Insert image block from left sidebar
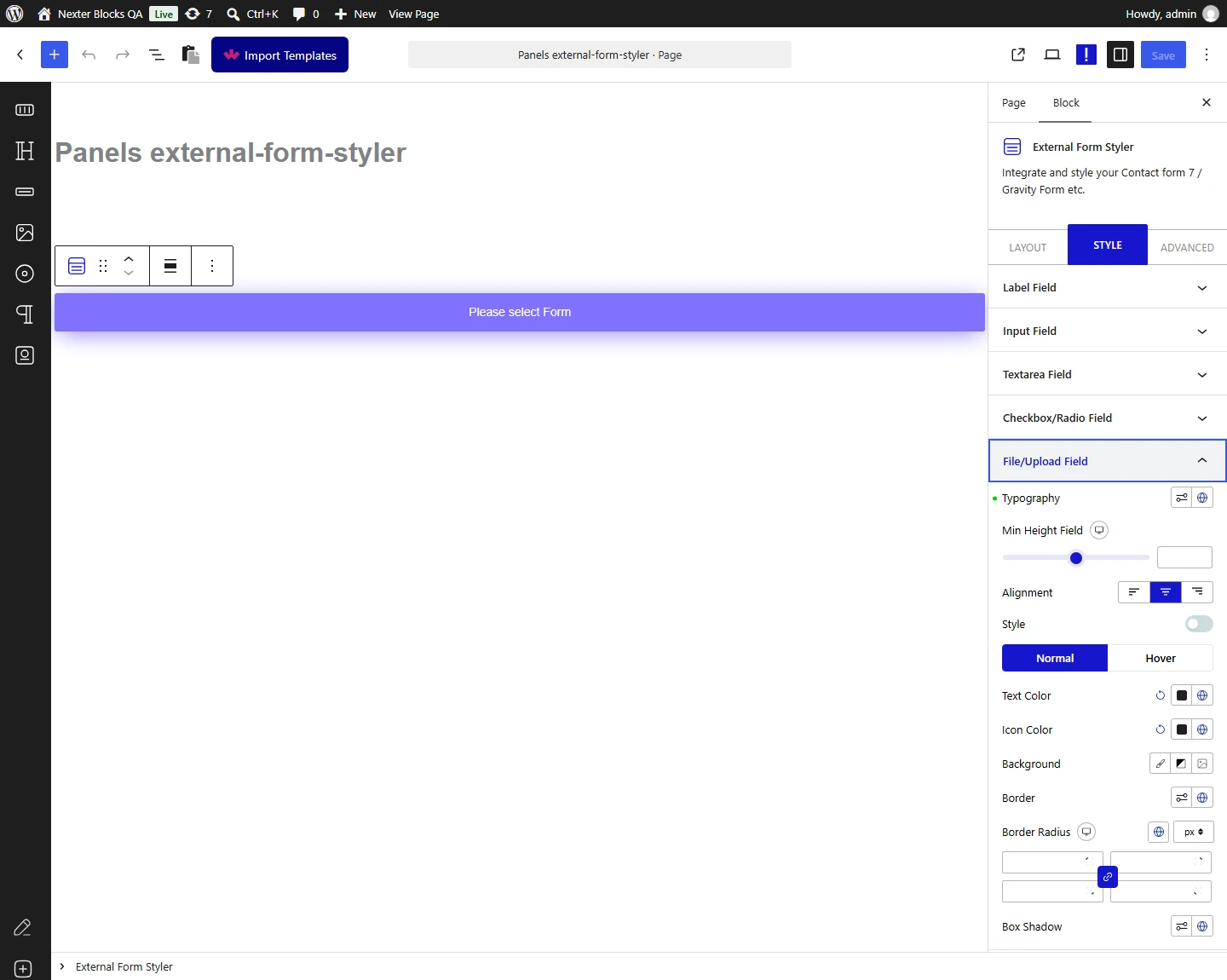Screen dimensions: 1227x980 click(25, 233)
